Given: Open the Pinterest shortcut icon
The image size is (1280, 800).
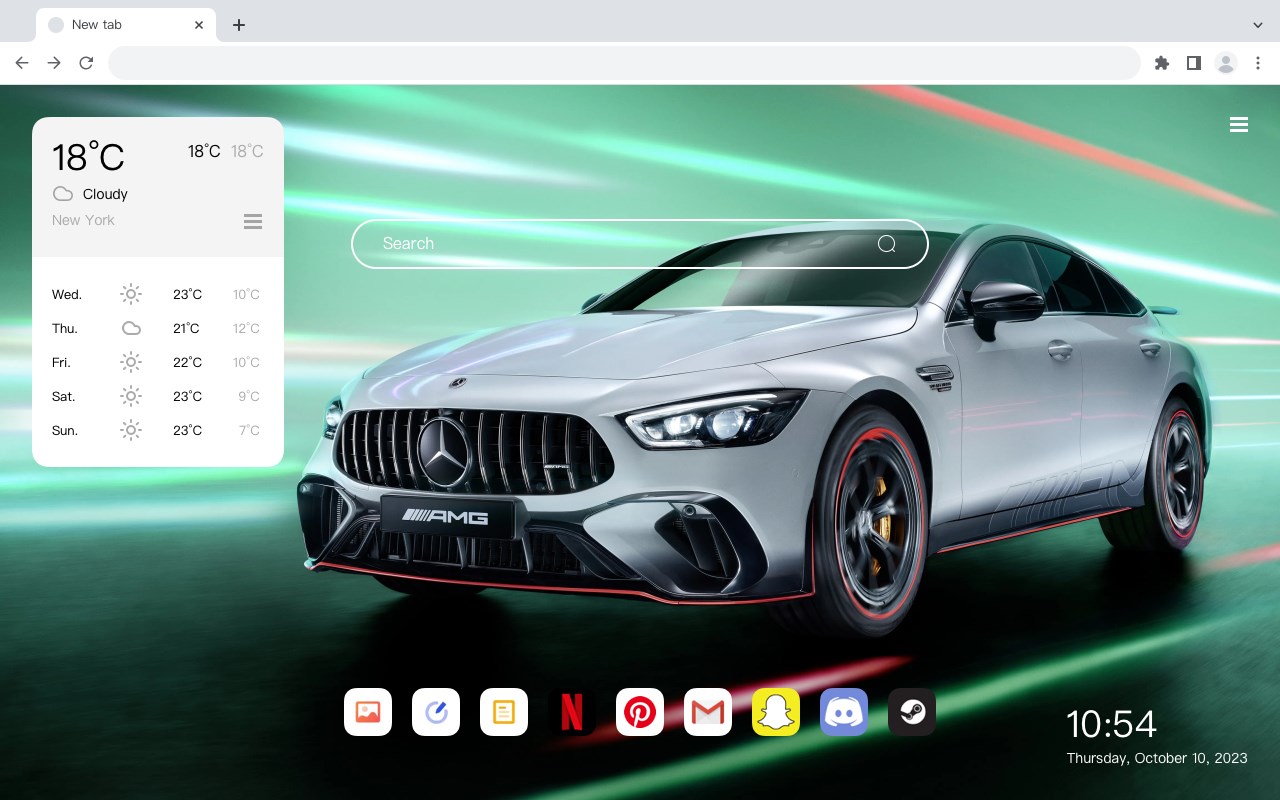Looking at the screenshot, I should point(640,712).
